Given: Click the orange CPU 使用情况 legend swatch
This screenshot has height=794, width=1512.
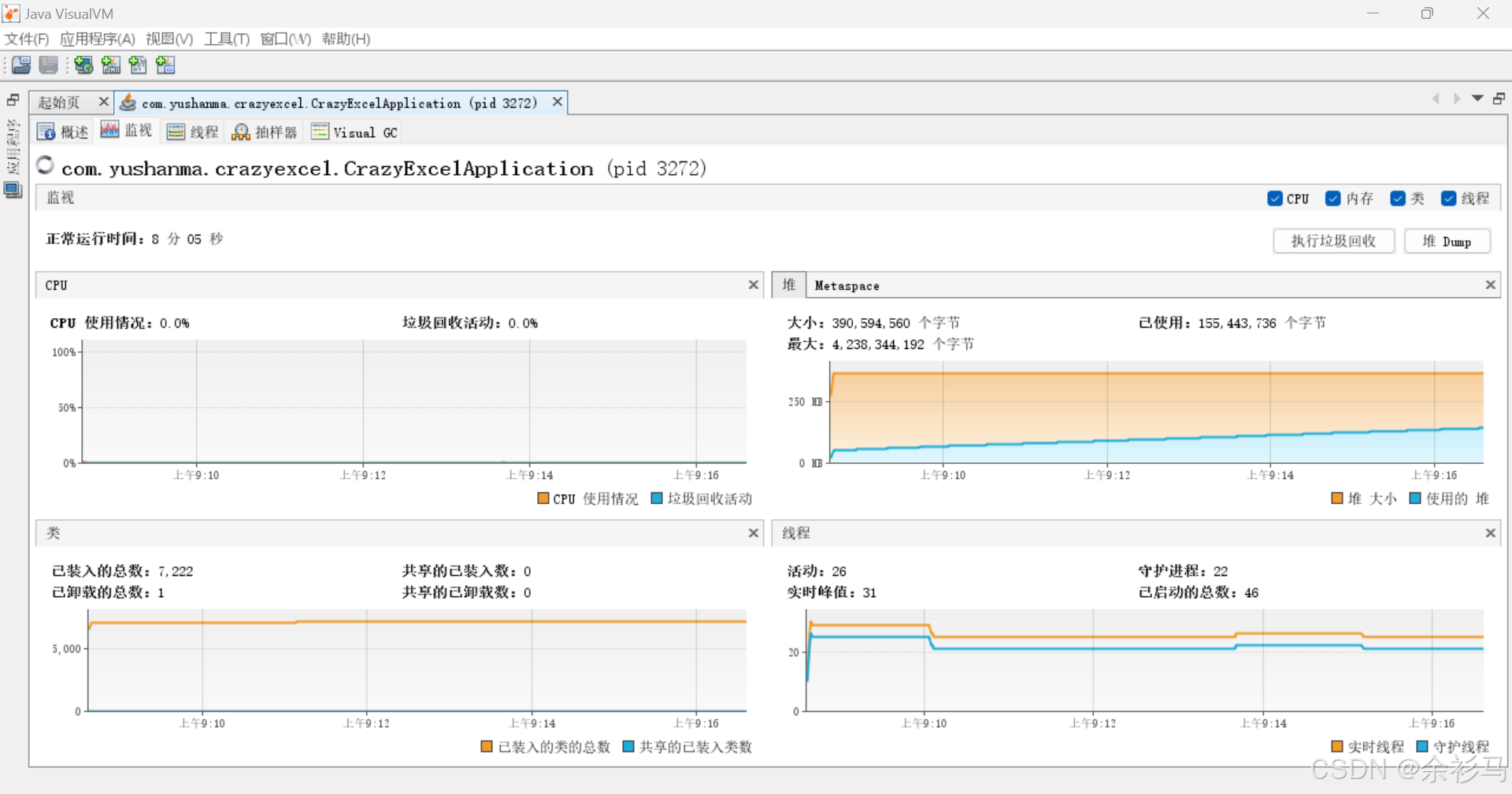Looking at the screenshot, I should 543,498.
